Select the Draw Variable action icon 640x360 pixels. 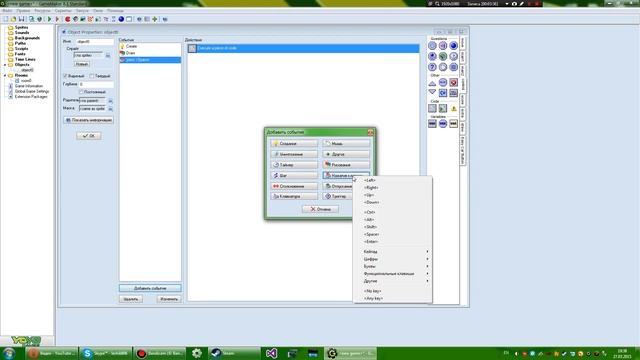(453, 124)
